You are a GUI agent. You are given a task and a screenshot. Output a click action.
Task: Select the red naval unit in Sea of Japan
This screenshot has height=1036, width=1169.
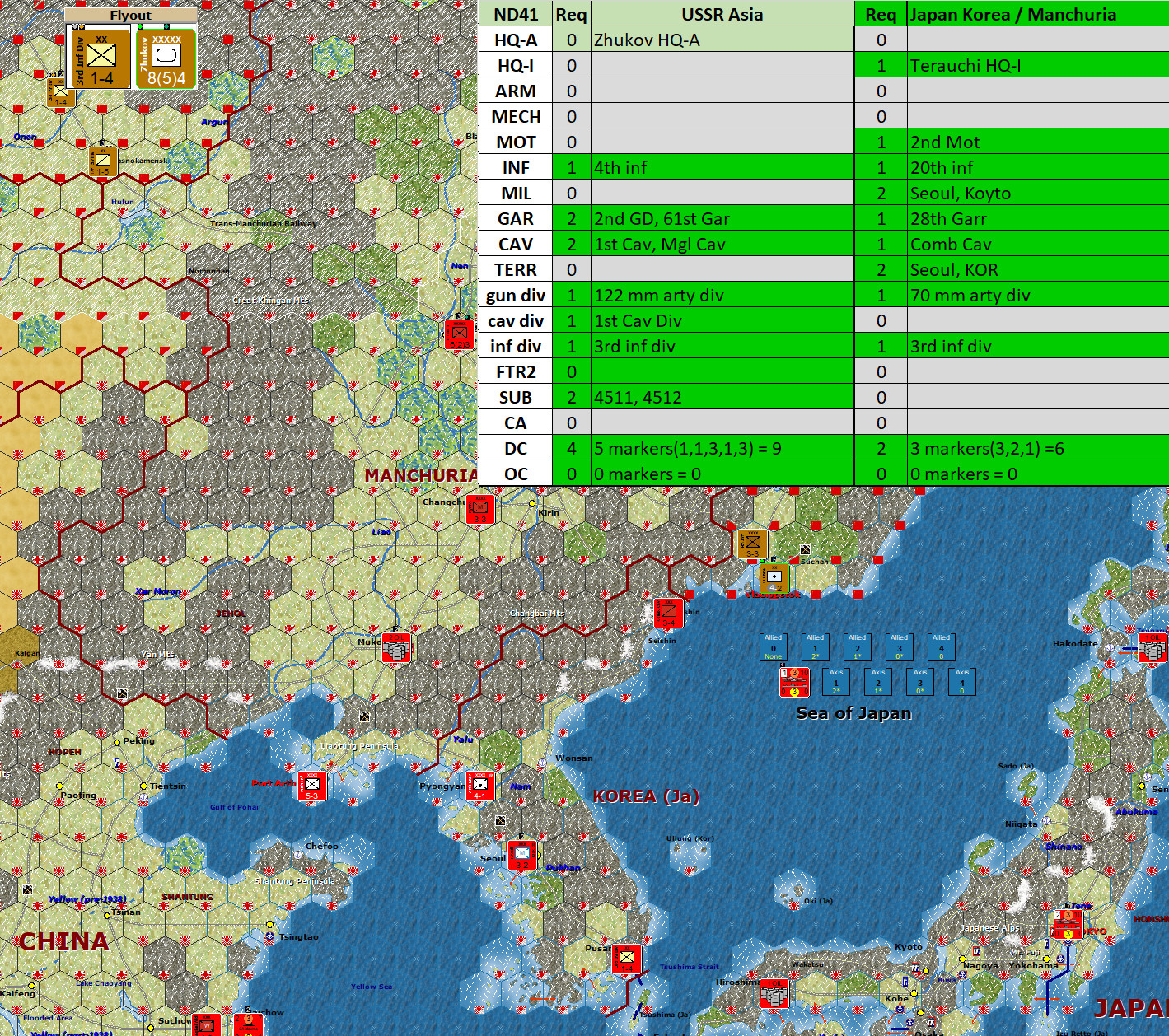click(794, 683)
